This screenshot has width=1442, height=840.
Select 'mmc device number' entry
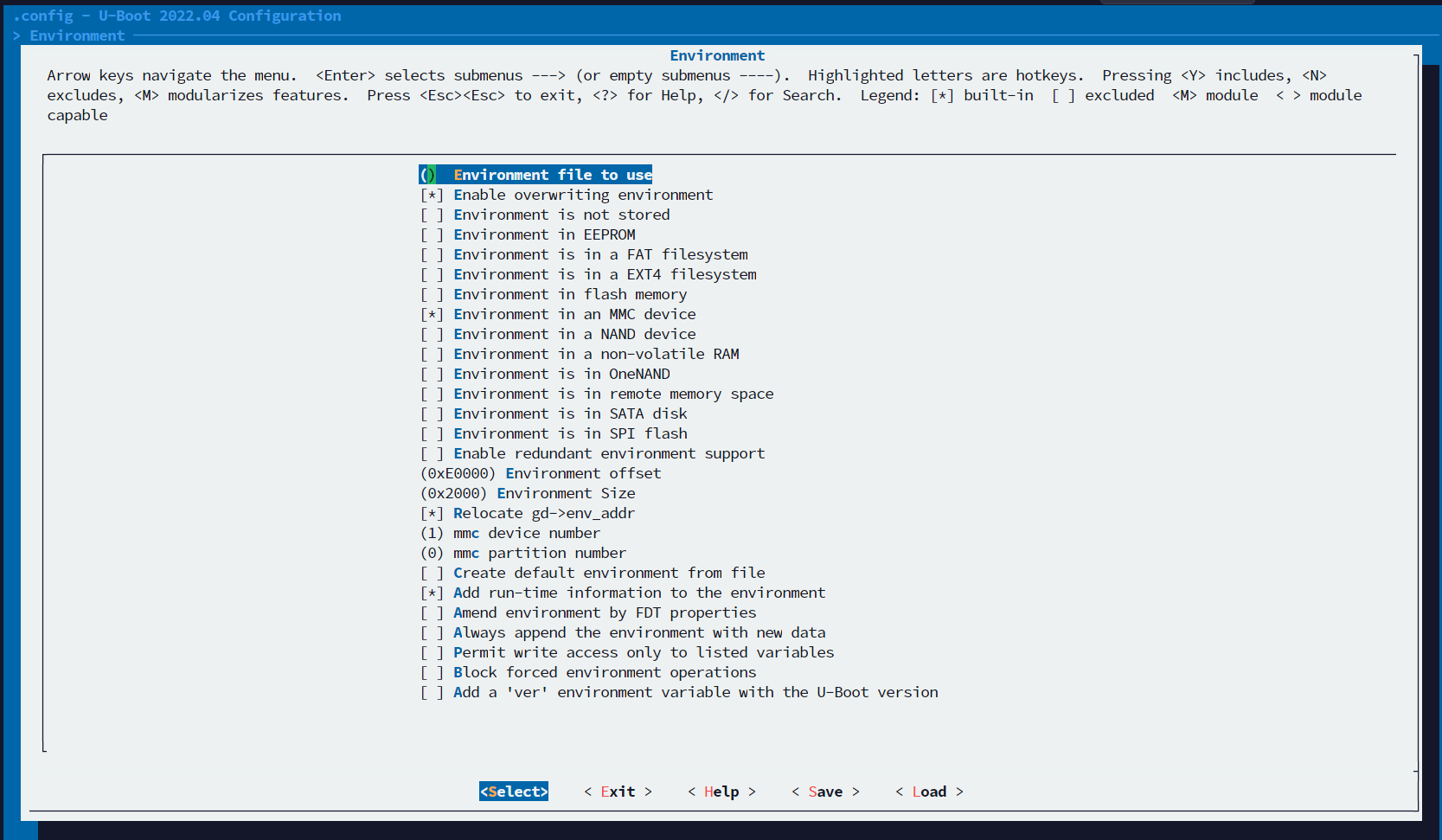click(510, 533)
